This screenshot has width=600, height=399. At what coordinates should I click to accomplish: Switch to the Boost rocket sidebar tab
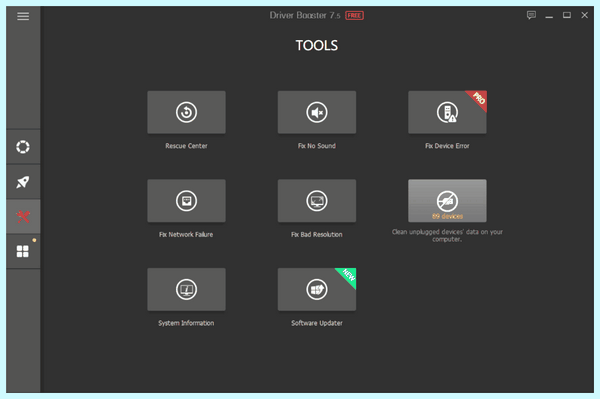[23, 182]
